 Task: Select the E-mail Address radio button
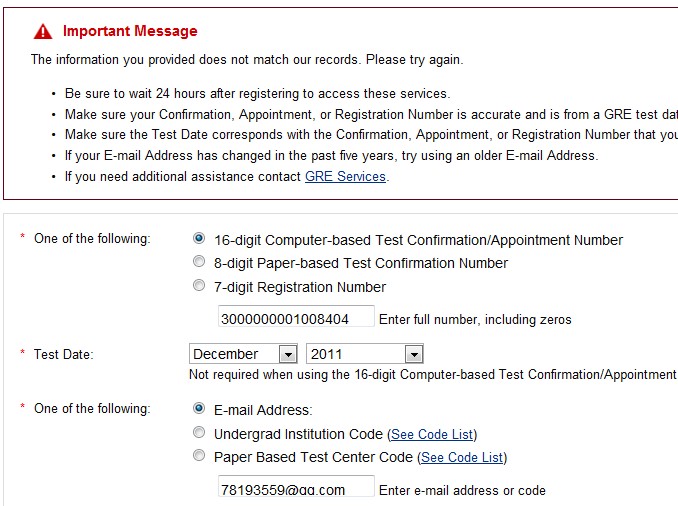(199, 409)
